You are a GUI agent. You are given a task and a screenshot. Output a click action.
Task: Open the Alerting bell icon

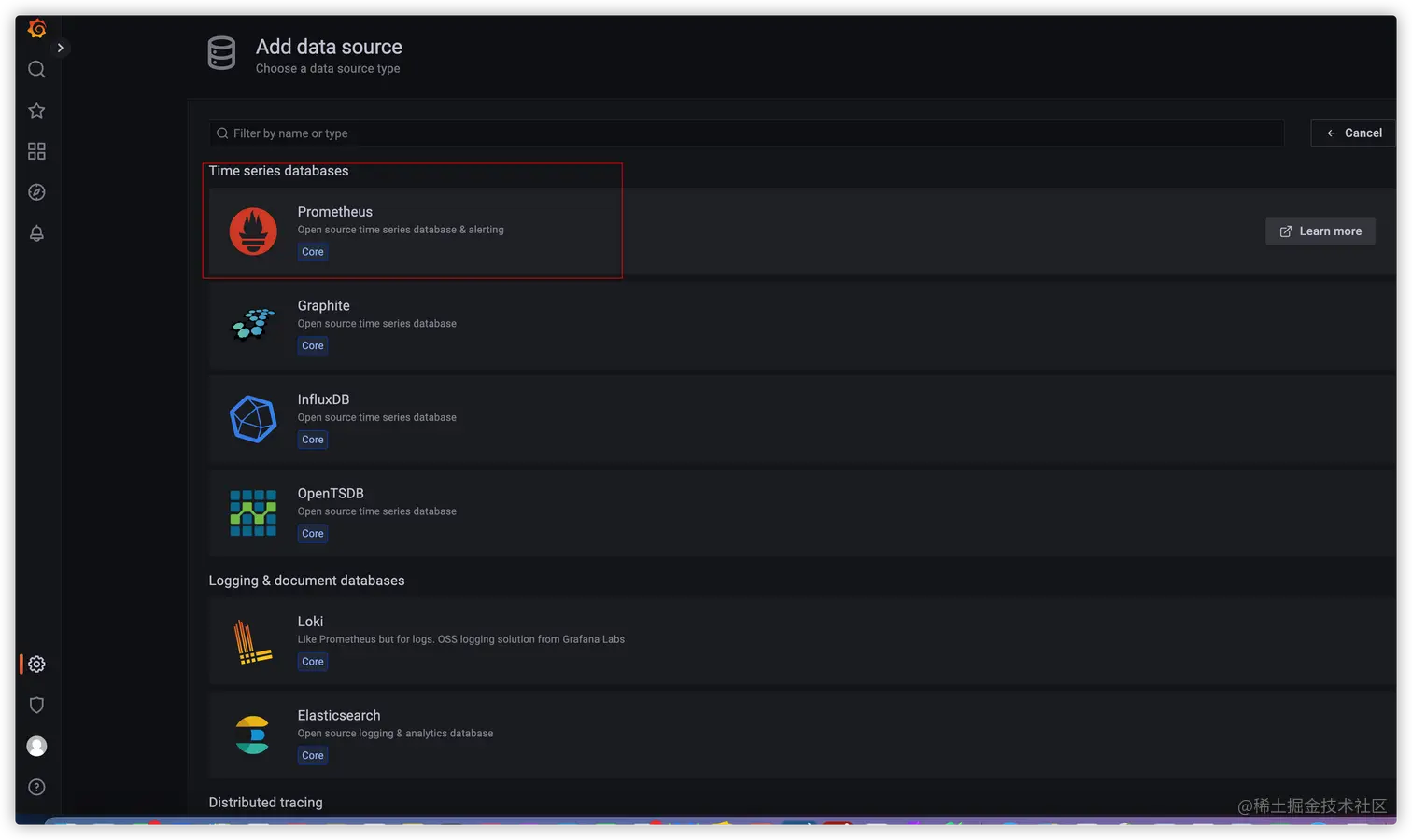(36, 233)
